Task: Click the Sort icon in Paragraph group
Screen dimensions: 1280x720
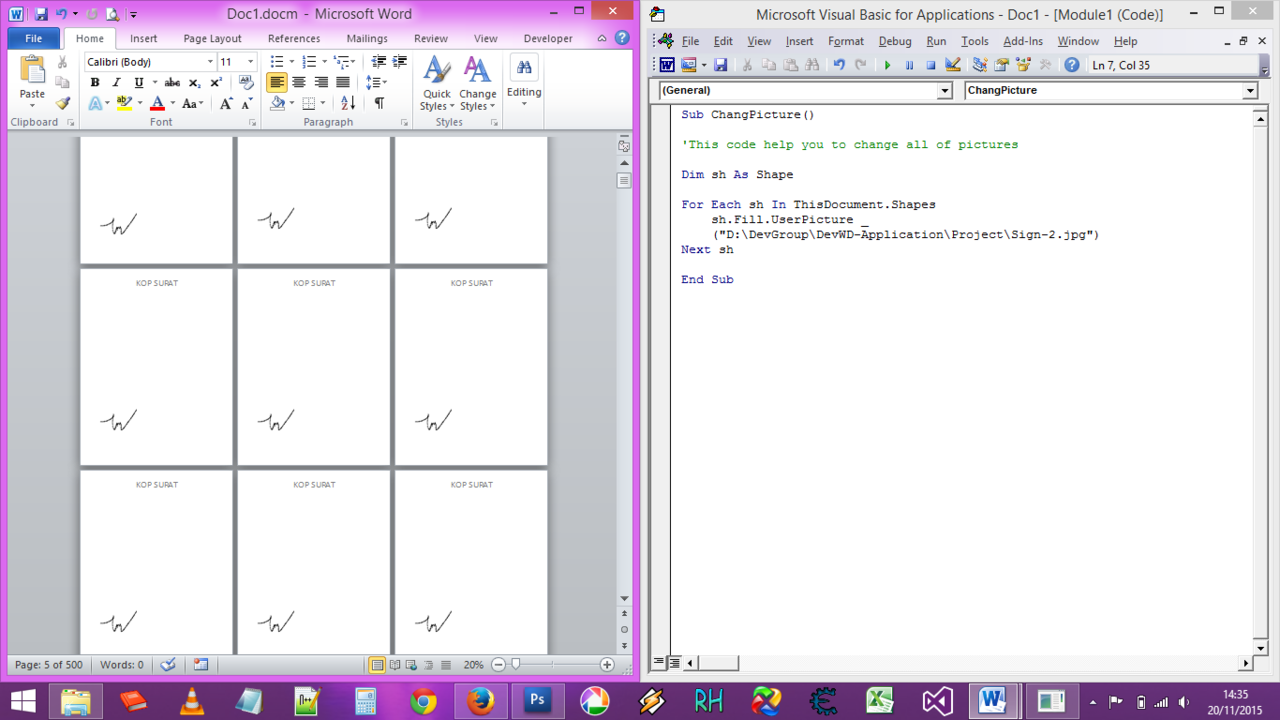Action: point(348,103)
